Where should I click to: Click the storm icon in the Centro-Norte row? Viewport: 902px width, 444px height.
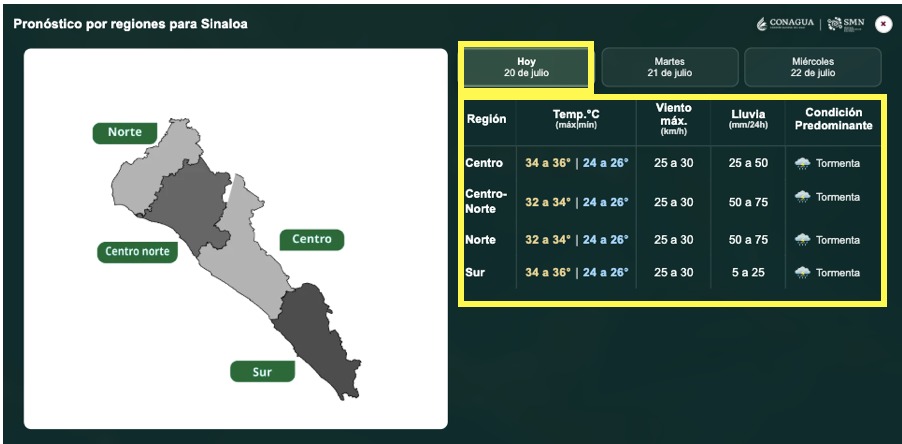point(802,197)
